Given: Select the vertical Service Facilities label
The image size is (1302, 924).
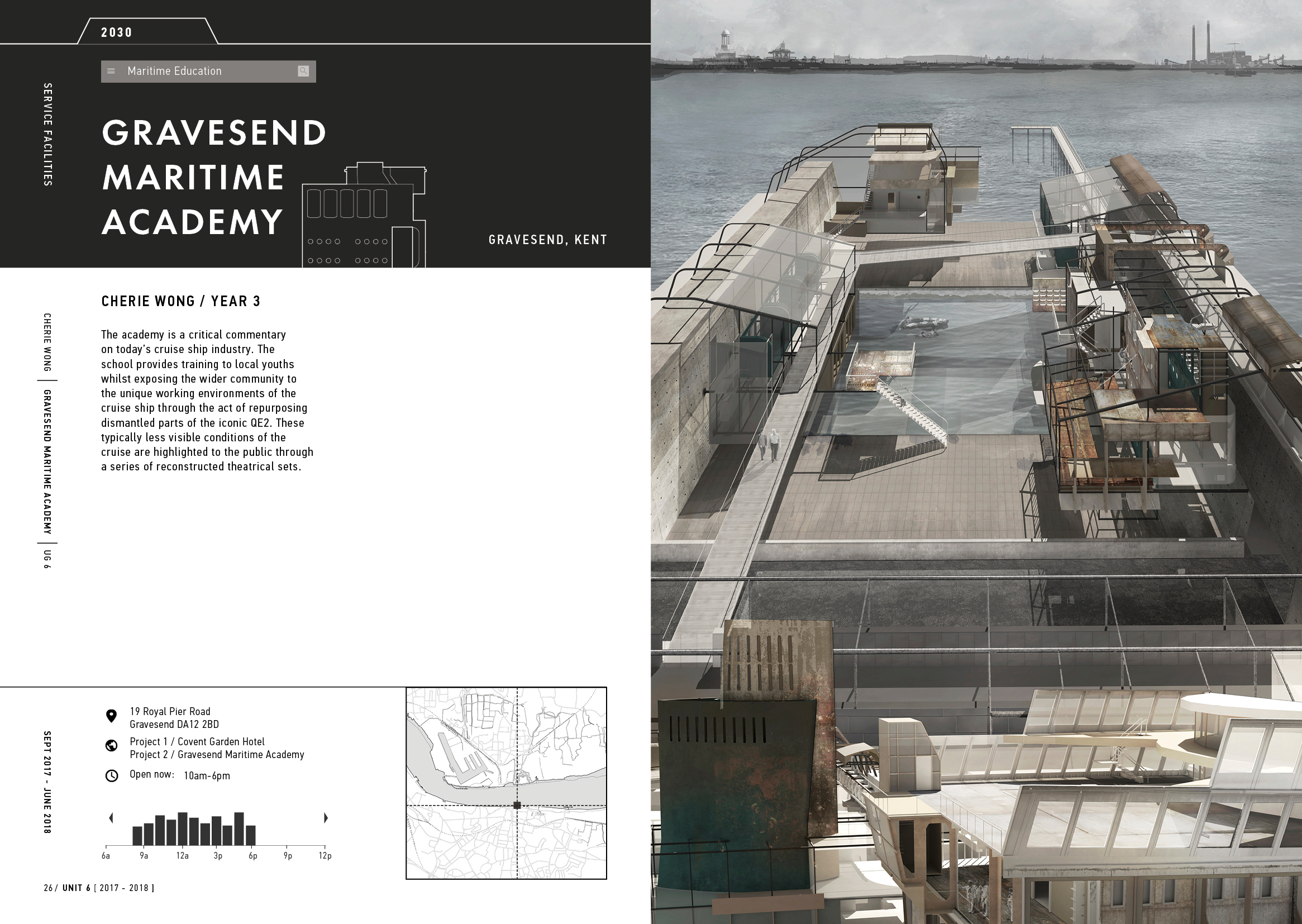Looking at the screenshot, I should tap(48, 134).
